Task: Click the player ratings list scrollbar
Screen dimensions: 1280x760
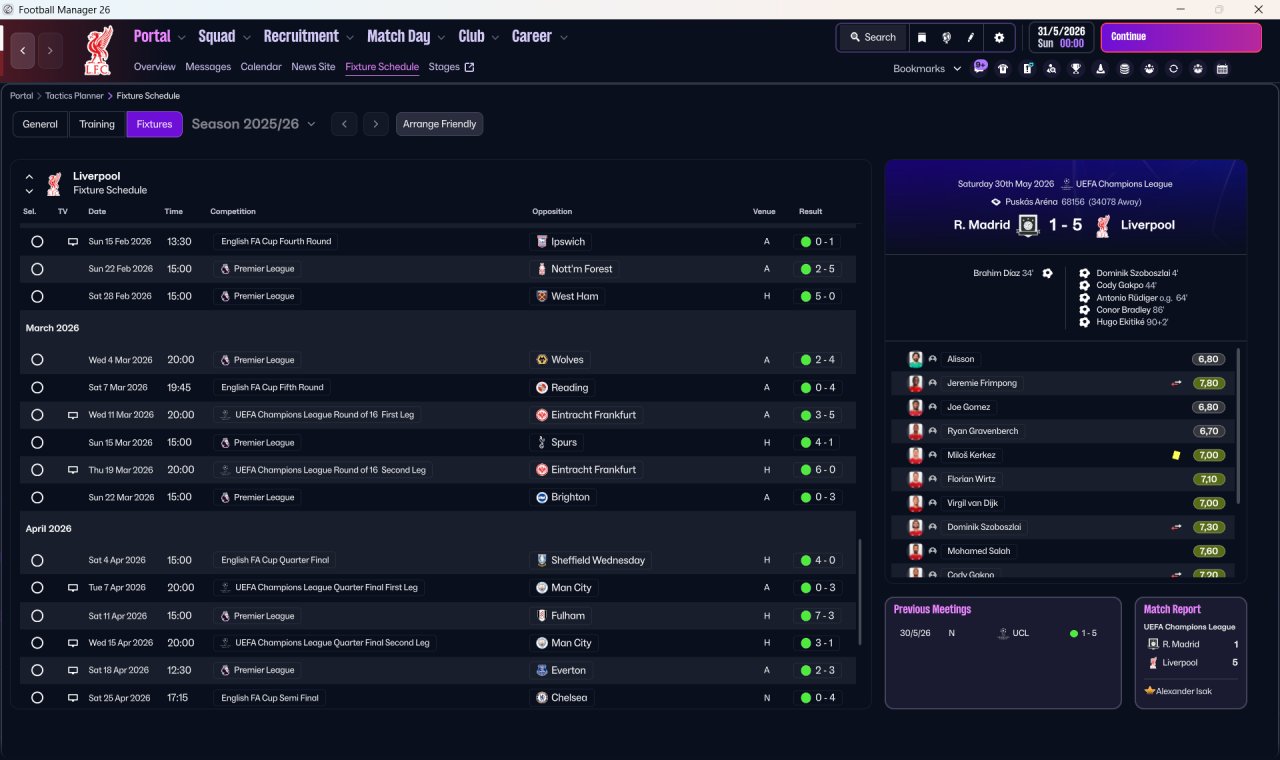Action: 1239,425
